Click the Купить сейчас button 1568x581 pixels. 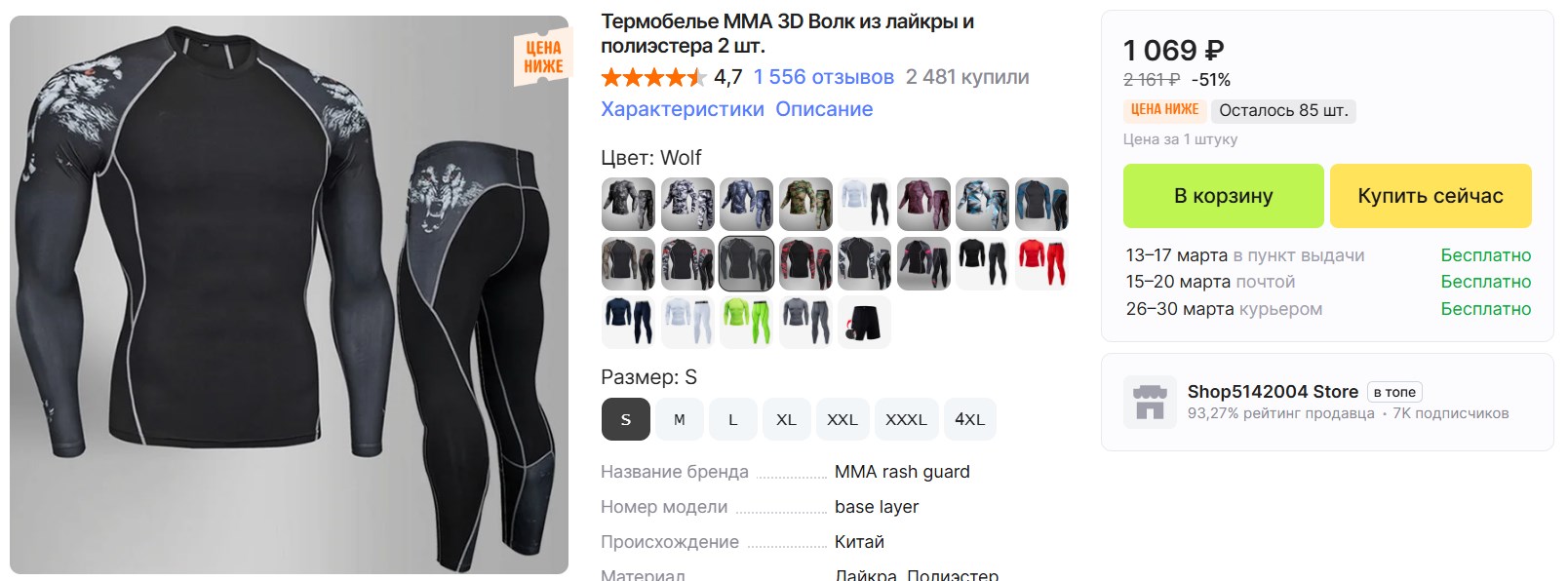click(x=1431, y=196)
